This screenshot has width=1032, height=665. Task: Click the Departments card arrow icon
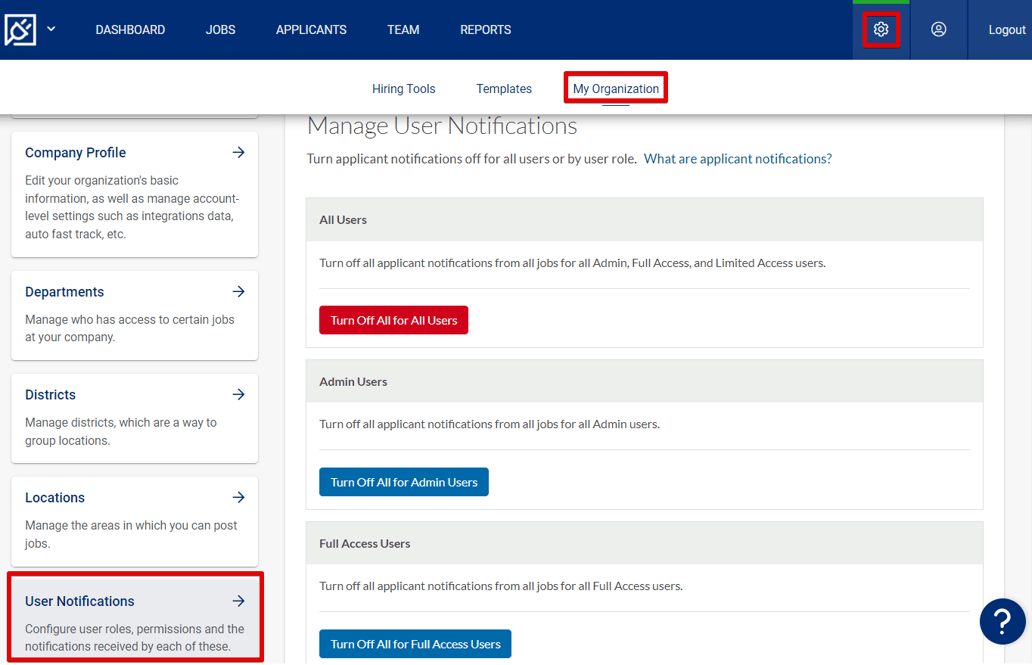point(238,291)
